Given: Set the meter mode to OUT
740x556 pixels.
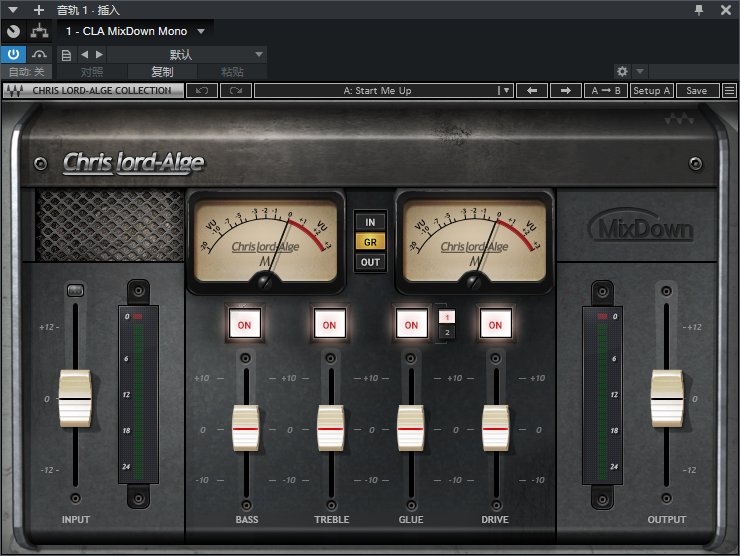Looking at the screenshot, I should pyautogui.click(x=370, y=262).
